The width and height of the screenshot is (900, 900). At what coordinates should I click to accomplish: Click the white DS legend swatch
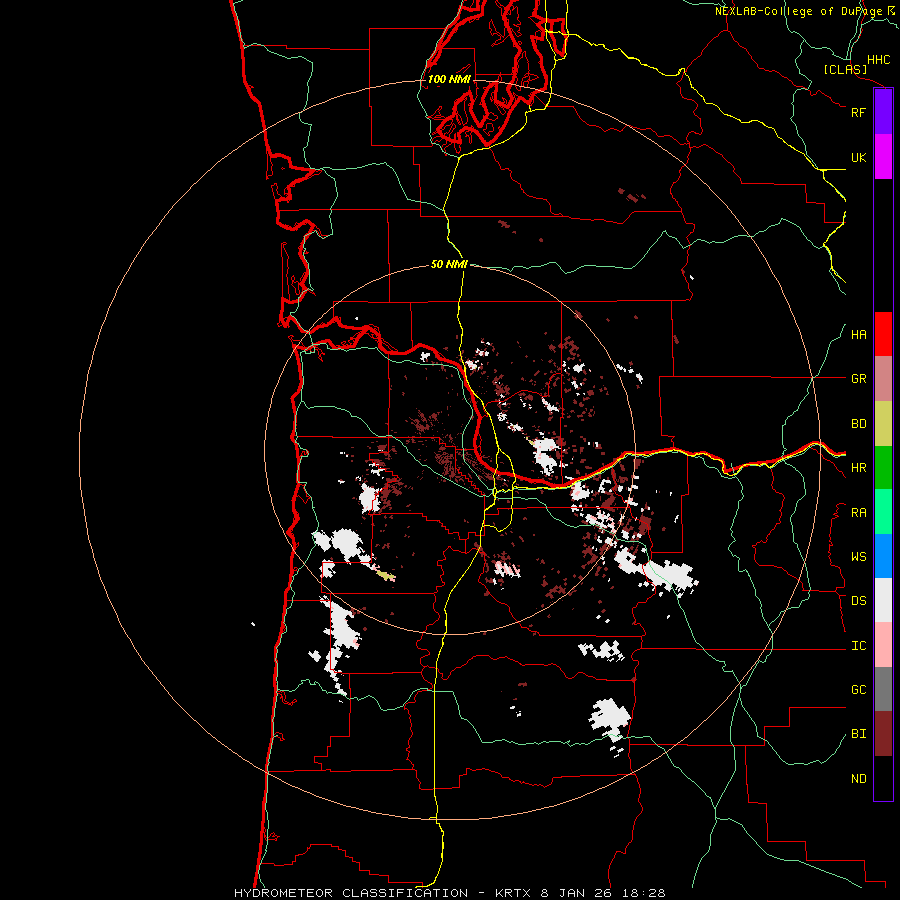click(883, 600)
